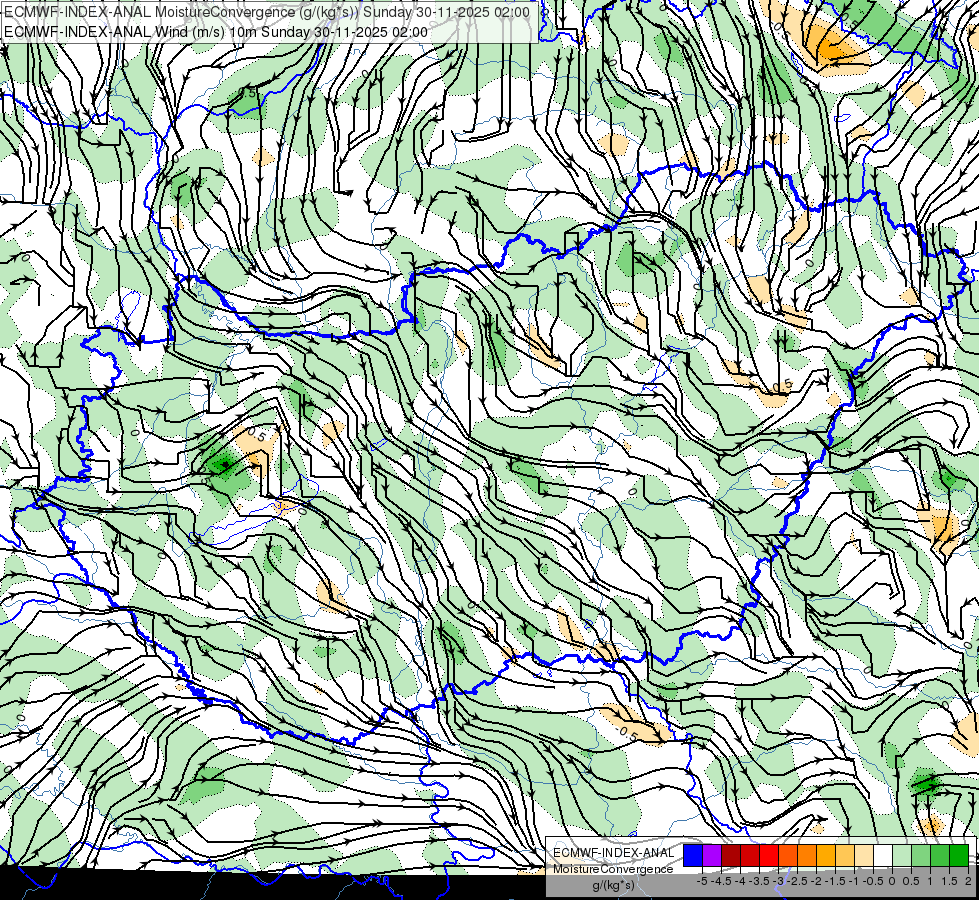Select the white legend swatch

(883, 856)
